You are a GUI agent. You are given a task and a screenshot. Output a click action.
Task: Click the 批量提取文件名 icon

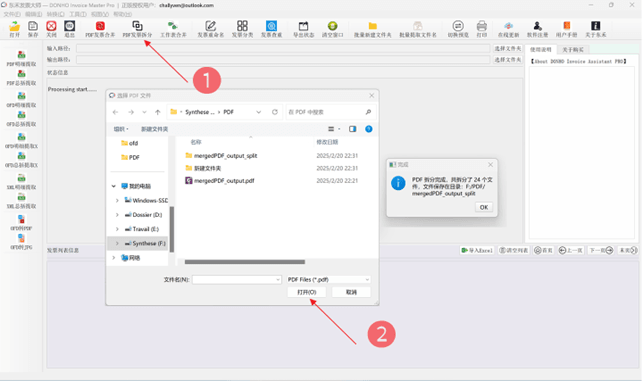417,26
